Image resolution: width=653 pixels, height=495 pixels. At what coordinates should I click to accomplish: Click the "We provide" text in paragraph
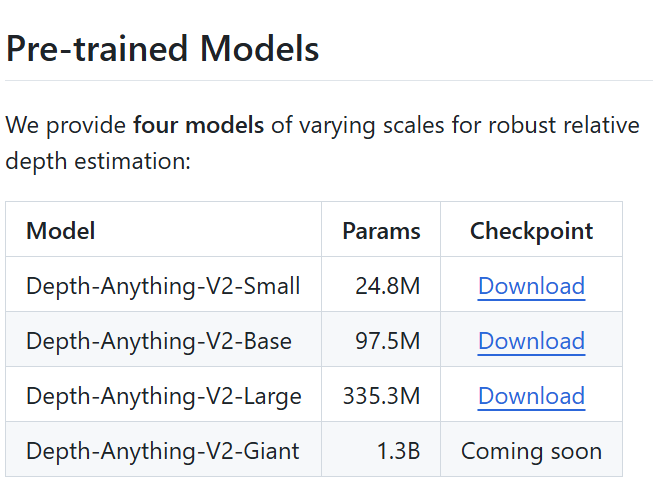coord(66,127)
